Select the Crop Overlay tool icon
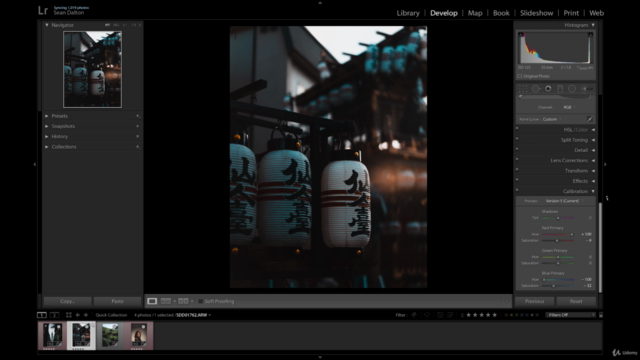The image size is (640, 360). pyautogui.click(x=523, y=89)
